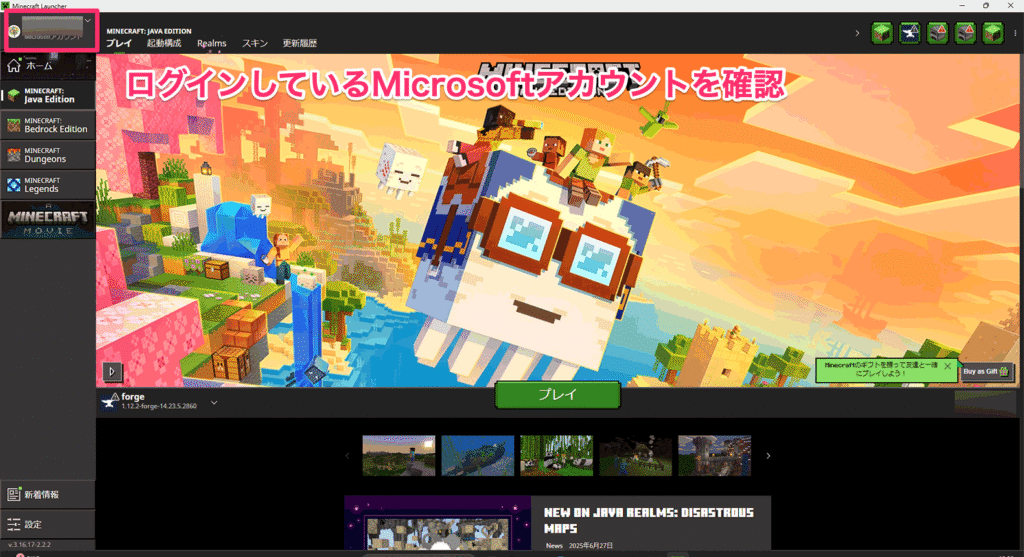Select Minecraft: Java Edition in sidebar

(x=48, y=95)
